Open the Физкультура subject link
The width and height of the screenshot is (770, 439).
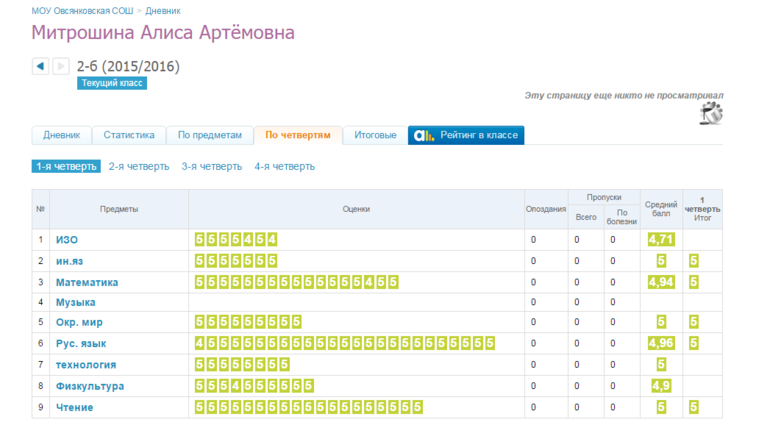(90, 386)
